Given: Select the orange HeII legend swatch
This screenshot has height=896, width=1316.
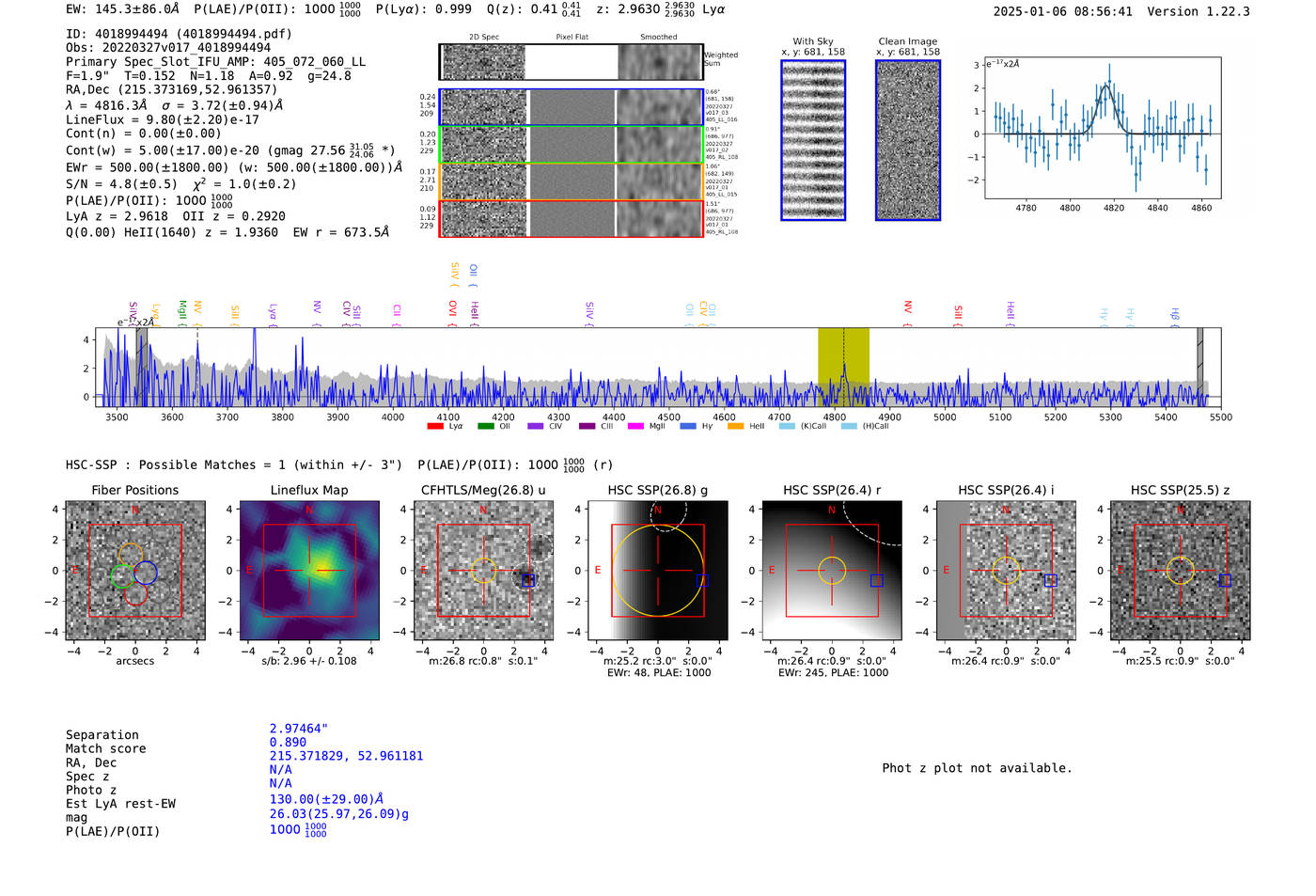Looking at the screenshot, I should pos(735,426).
